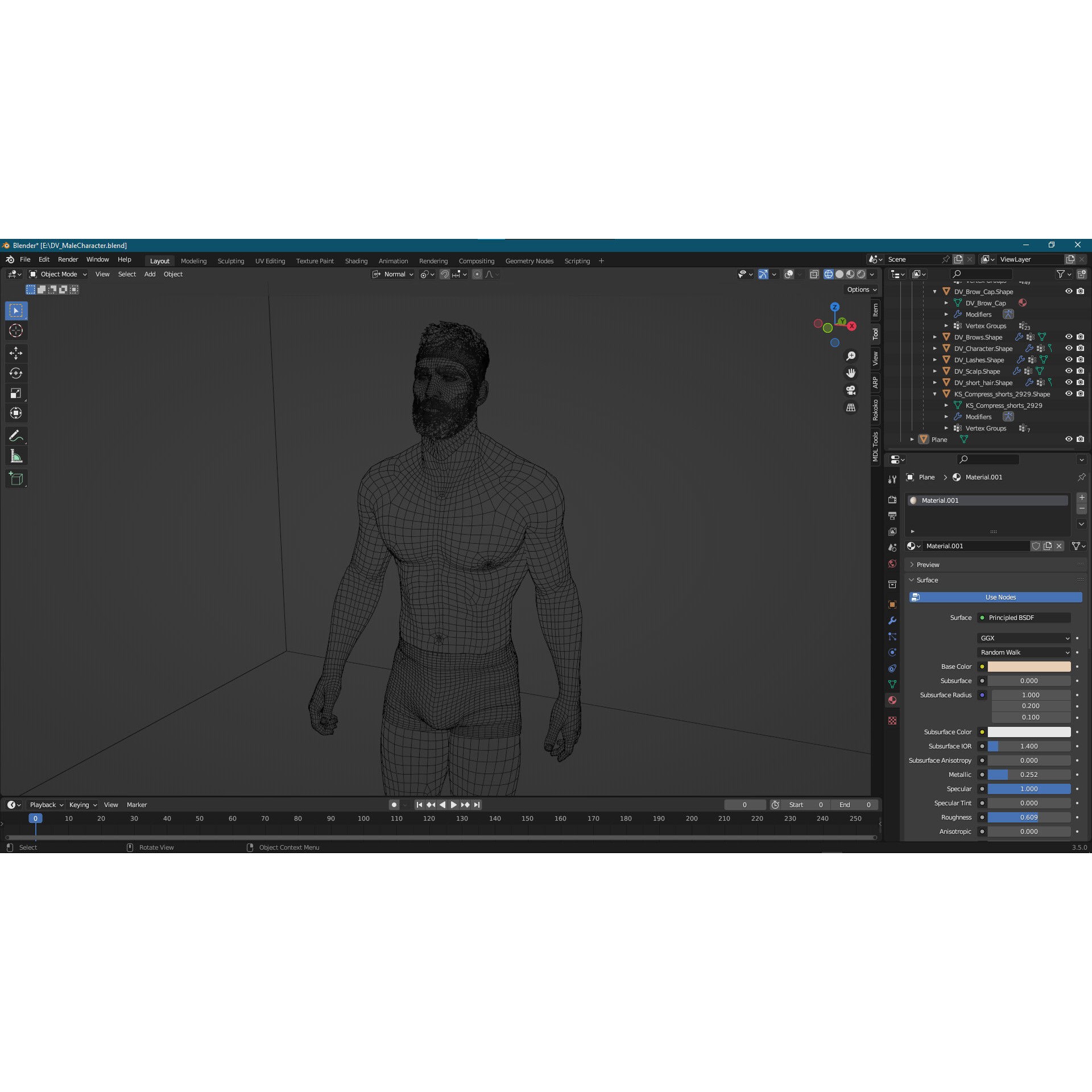Open the GGX distribution dropdown
1092x1092 pixels.
(1023, 638)
